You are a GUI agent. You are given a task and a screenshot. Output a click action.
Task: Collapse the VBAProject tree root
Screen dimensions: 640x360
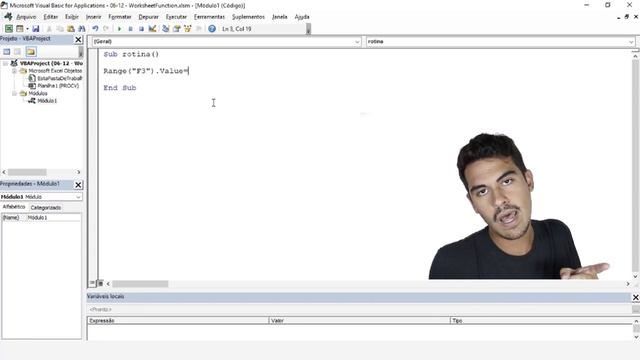pyautogui.click(x=6, y=63)
